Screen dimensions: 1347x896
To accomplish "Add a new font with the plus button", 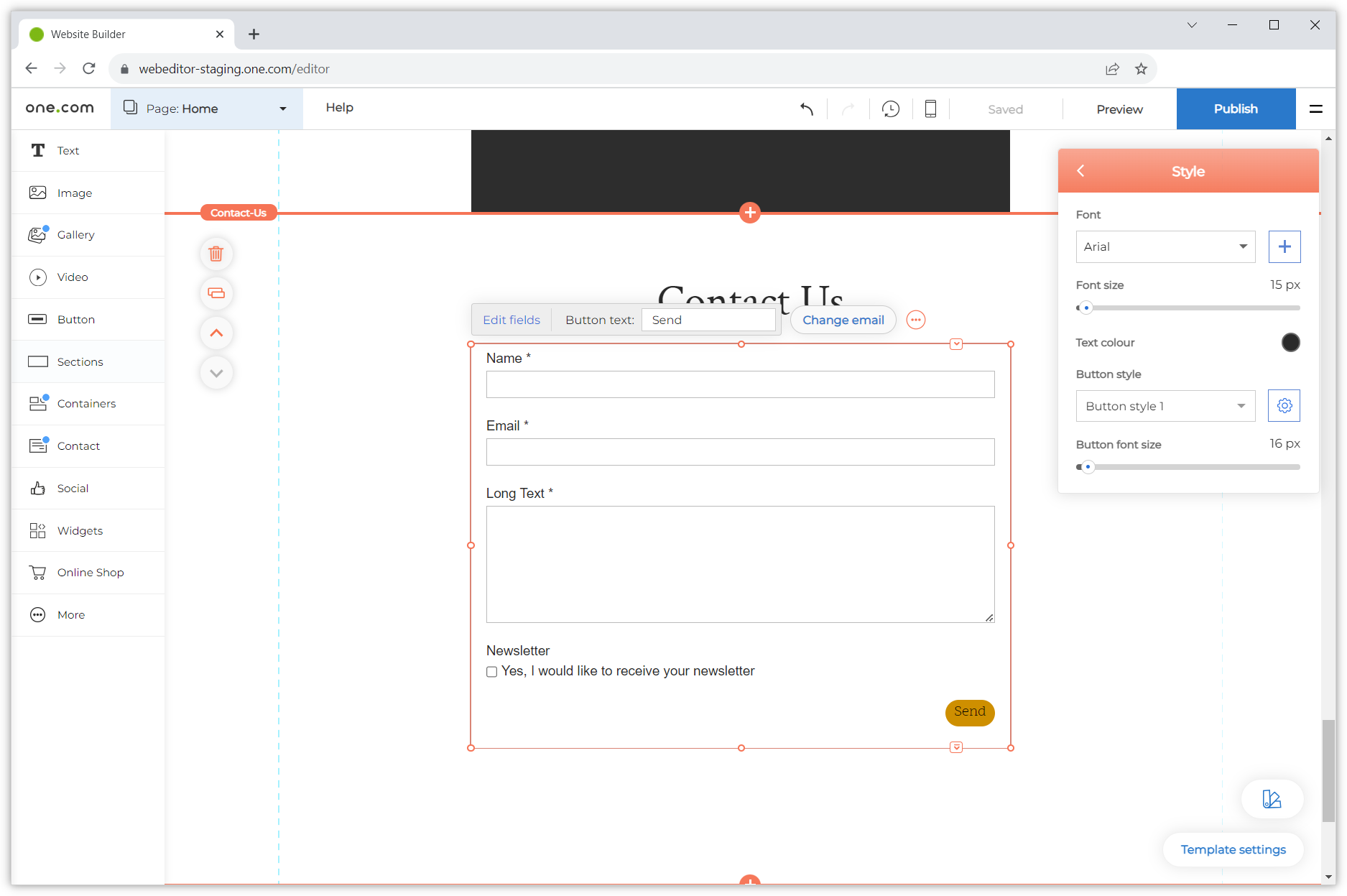I will click(x=1284, y=246).
